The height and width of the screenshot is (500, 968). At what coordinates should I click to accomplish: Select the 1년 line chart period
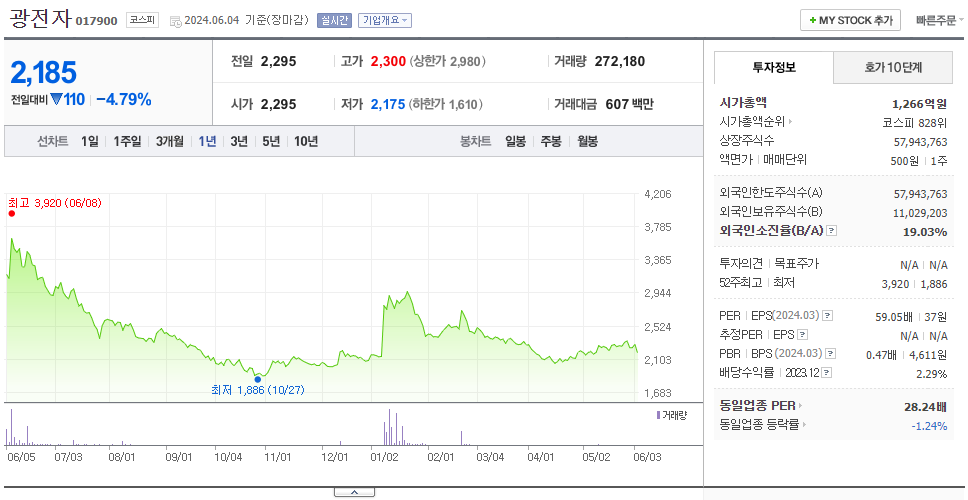(207, 141)
